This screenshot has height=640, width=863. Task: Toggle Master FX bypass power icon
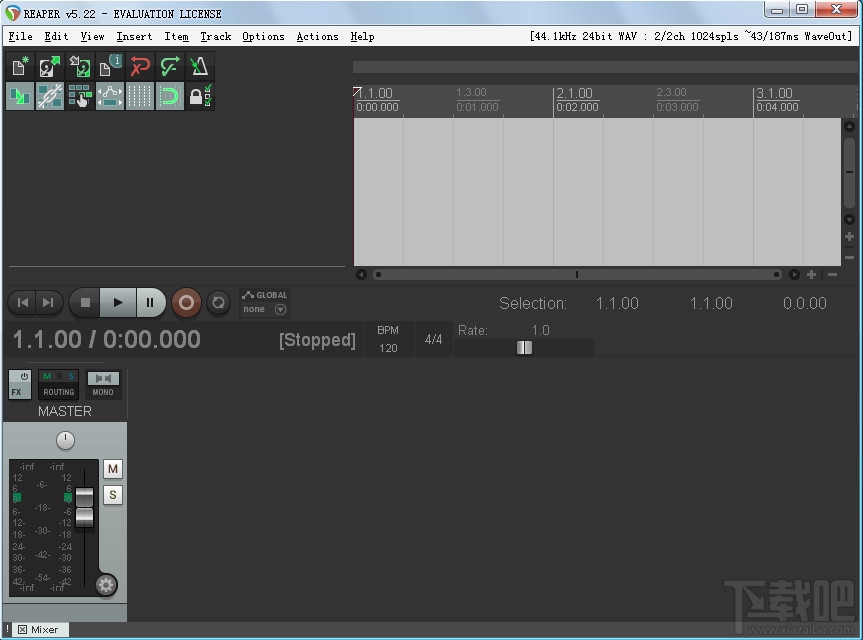(24, 377)
